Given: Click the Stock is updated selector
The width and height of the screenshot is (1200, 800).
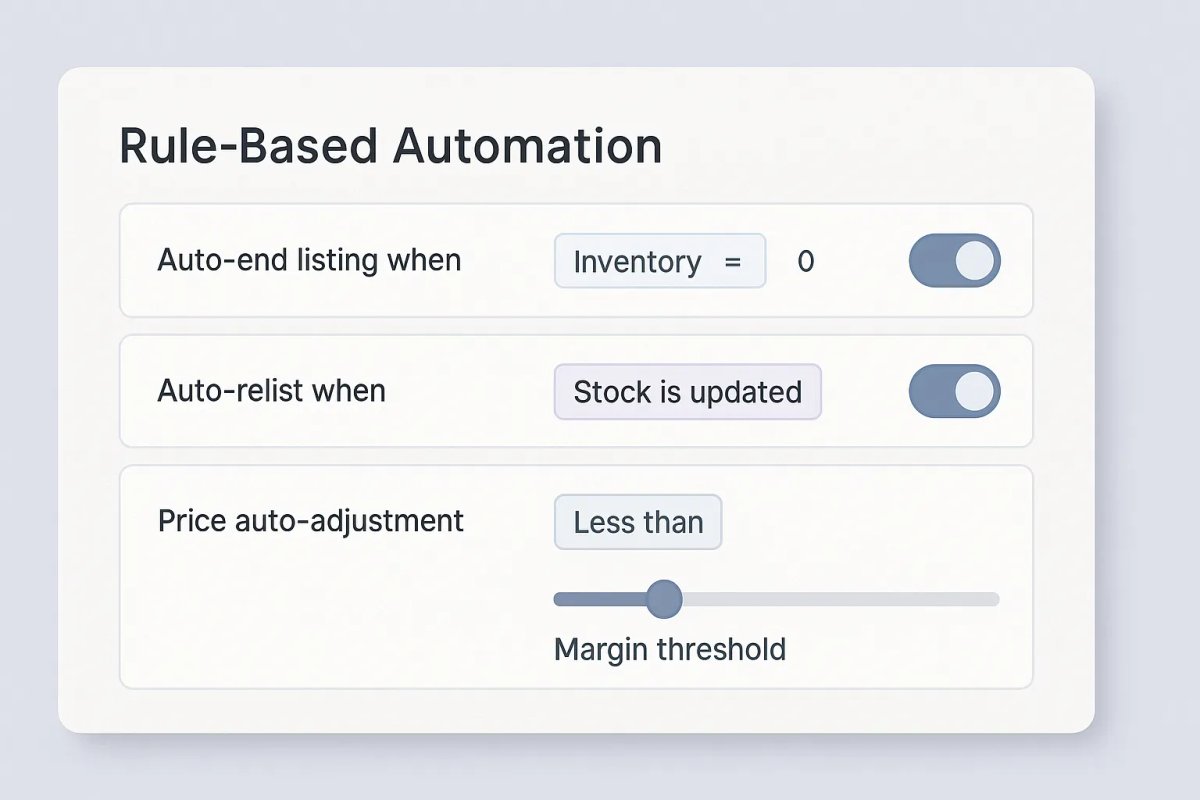Looking at the screenshot, I should [687, 391].
